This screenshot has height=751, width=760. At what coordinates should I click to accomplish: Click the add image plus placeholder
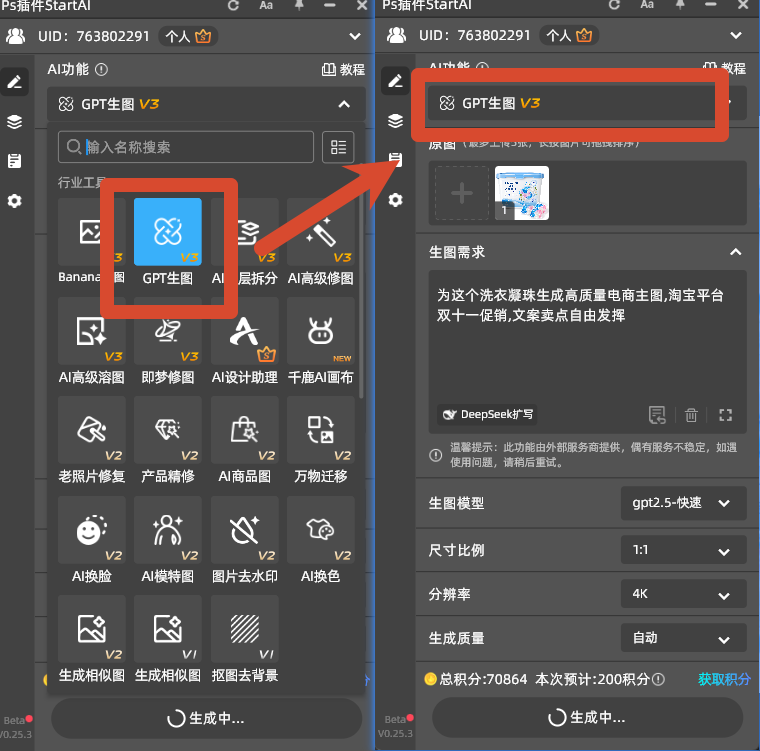click(x=462, y=193)
